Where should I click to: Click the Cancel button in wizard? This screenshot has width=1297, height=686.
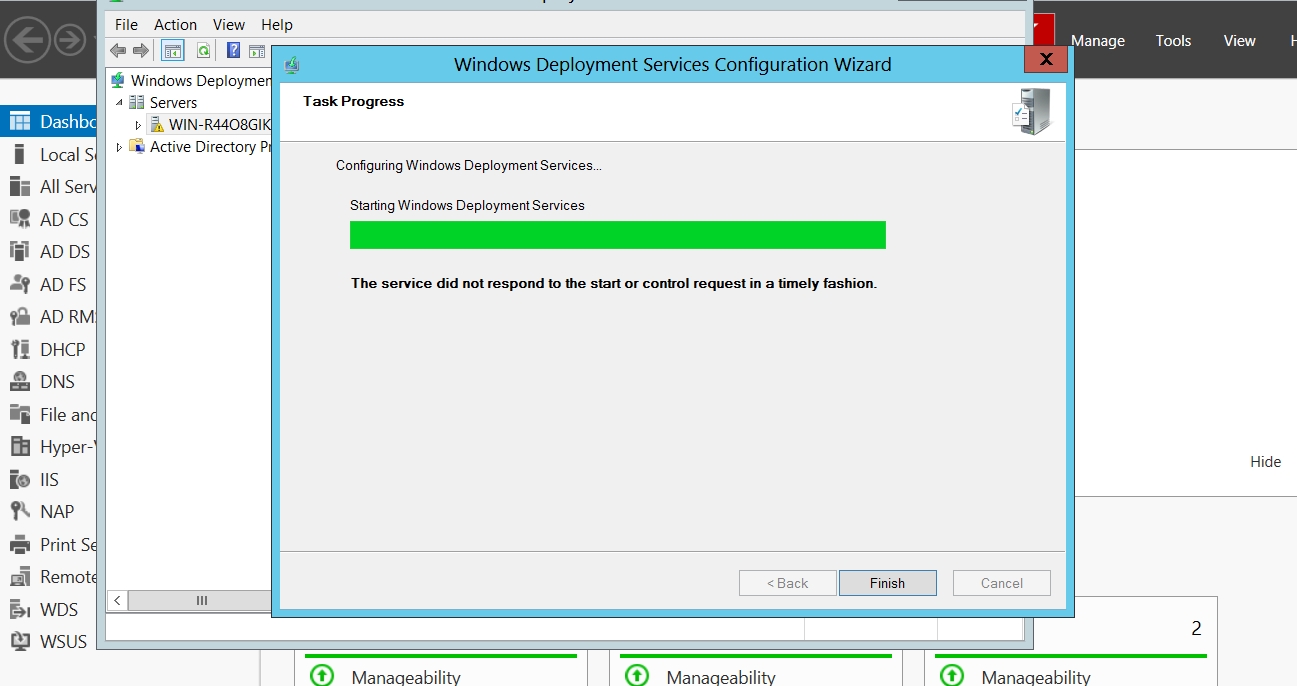[x=1001, y=583]
